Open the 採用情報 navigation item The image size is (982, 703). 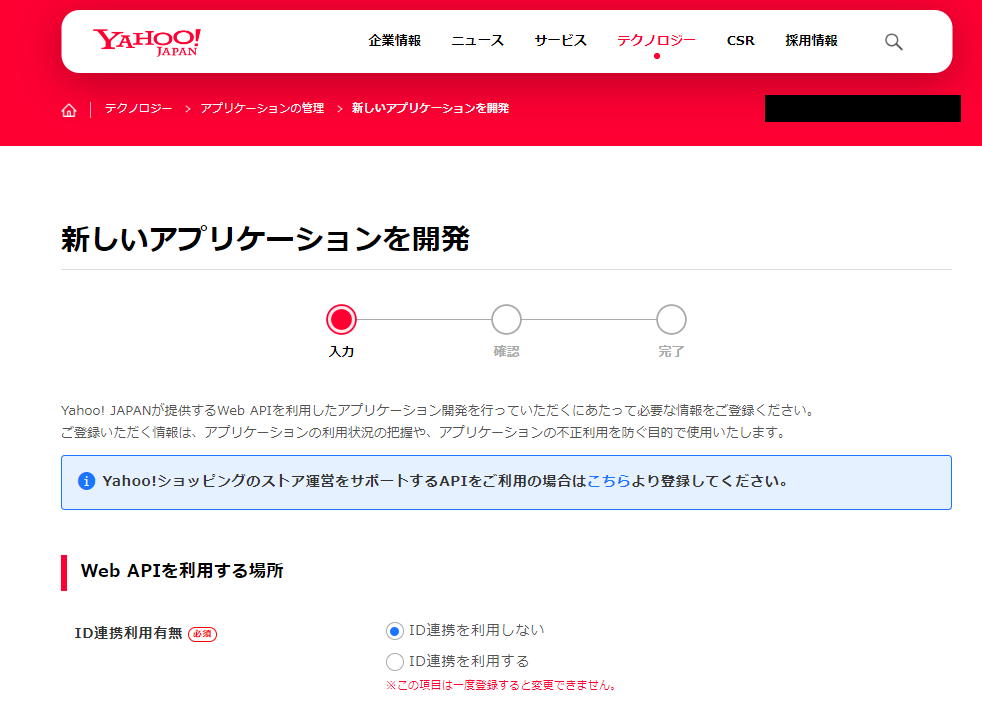(x=810, y=41)
